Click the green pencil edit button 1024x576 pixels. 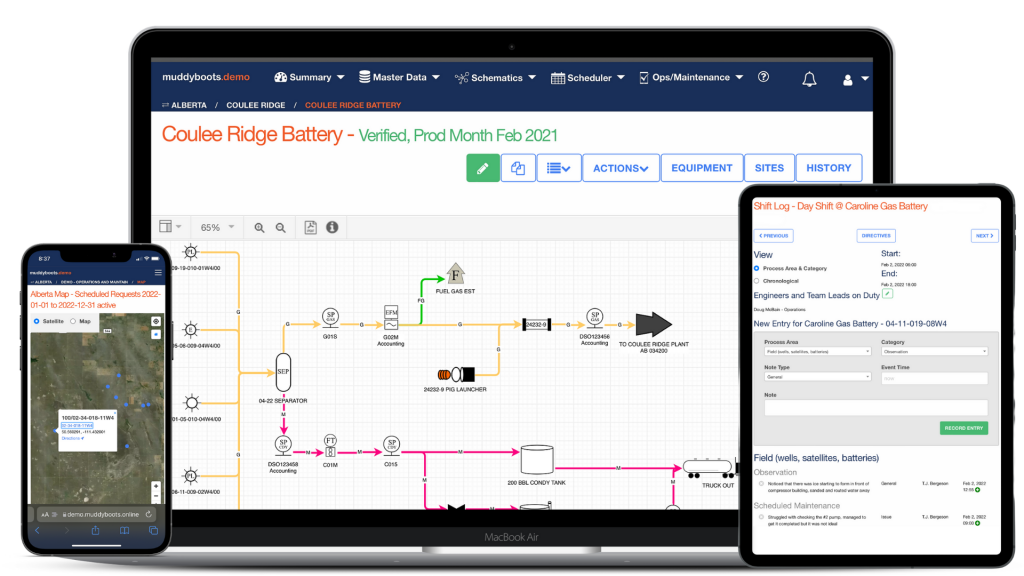(x=483, y=168)
